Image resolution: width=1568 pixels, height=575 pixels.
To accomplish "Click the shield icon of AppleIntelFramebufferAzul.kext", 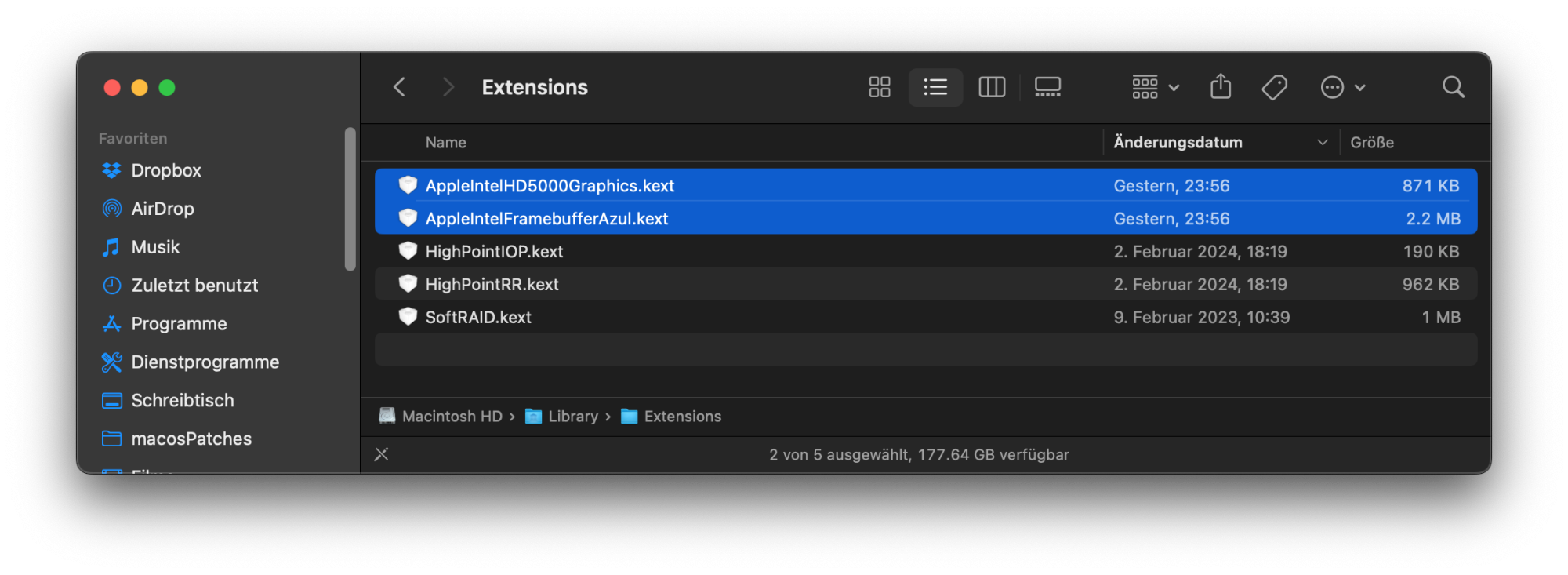I will (x=408, y=218).
